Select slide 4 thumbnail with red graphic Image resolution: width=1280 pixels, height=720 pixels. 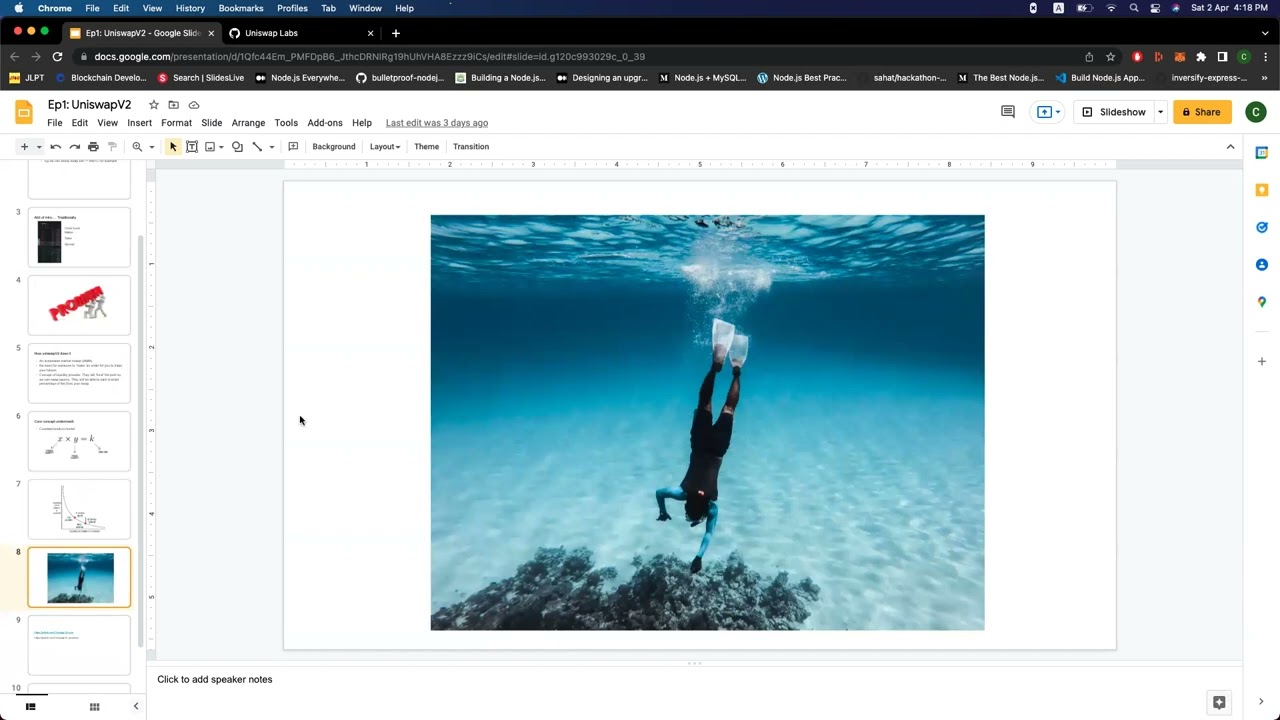click(79, 305)
